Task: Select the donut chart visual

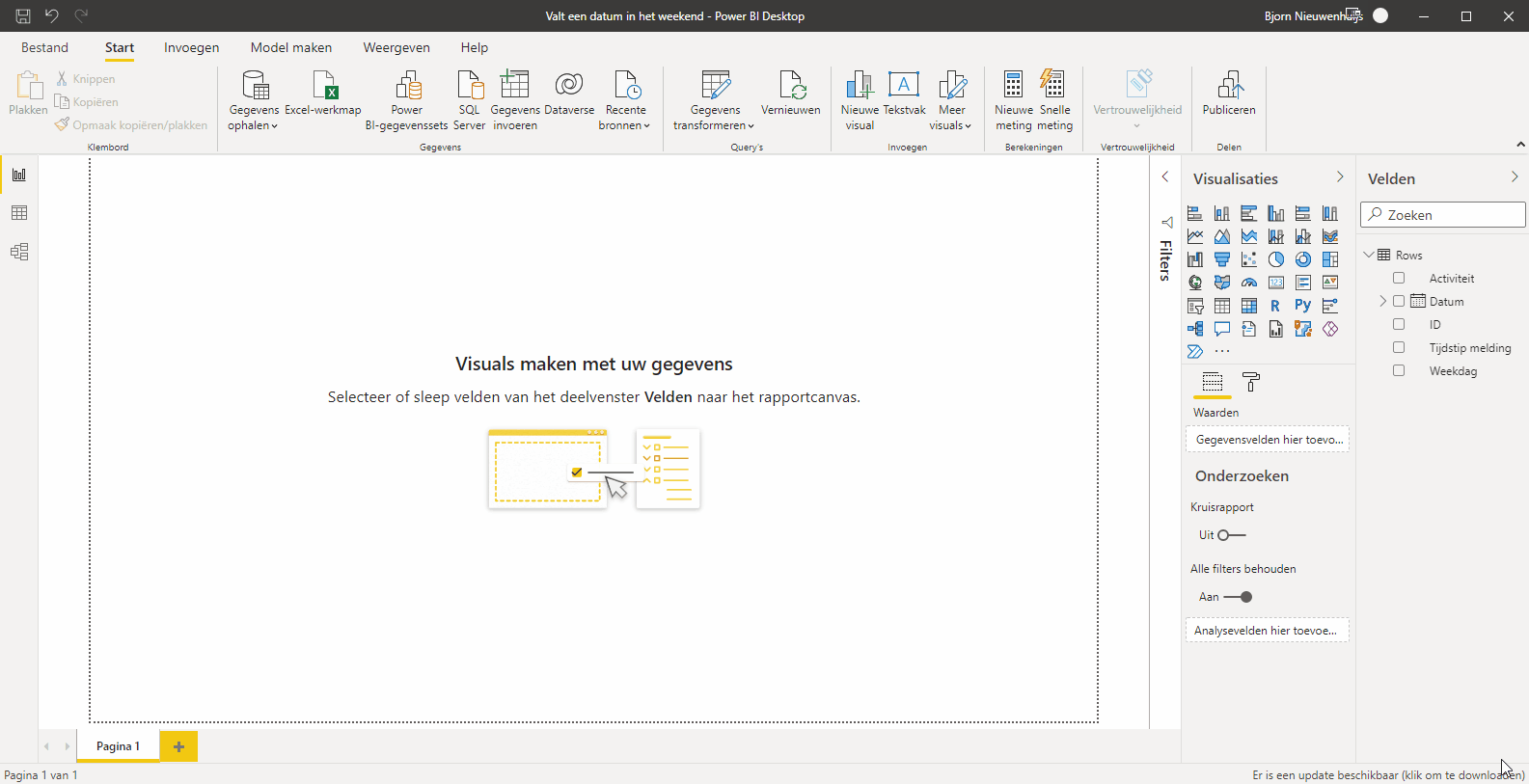Action: tap(1303, 259)
